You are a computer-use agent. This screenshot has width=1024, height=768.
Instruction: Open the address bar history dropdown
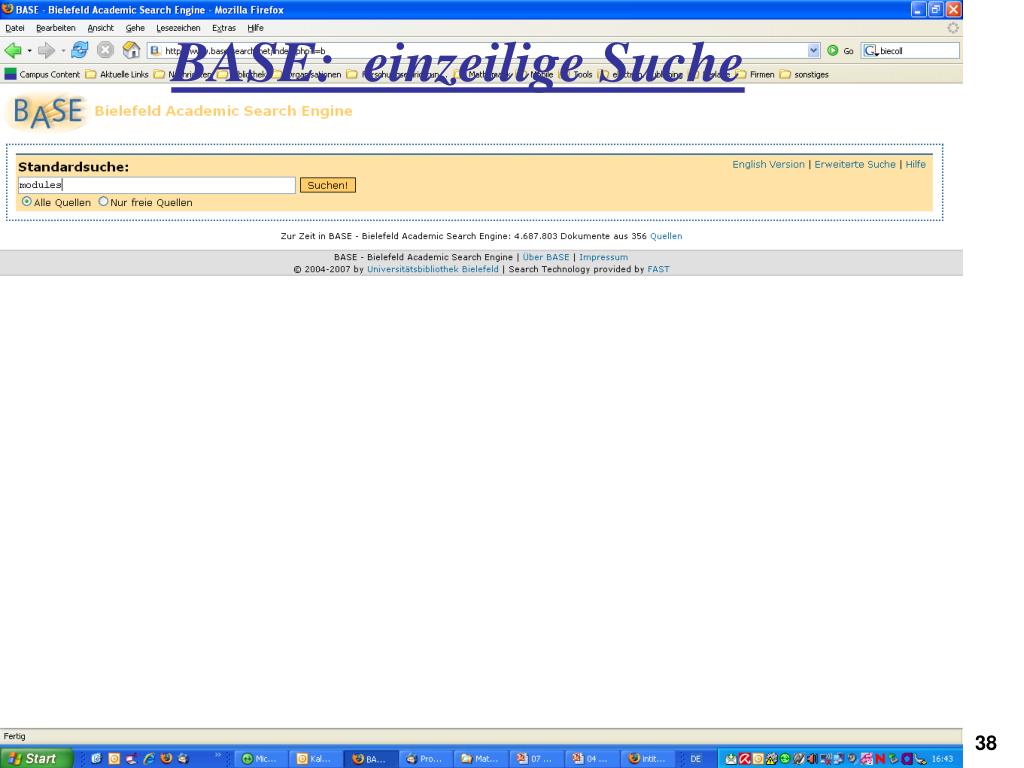pyautogui.click(x=813, y=50)
